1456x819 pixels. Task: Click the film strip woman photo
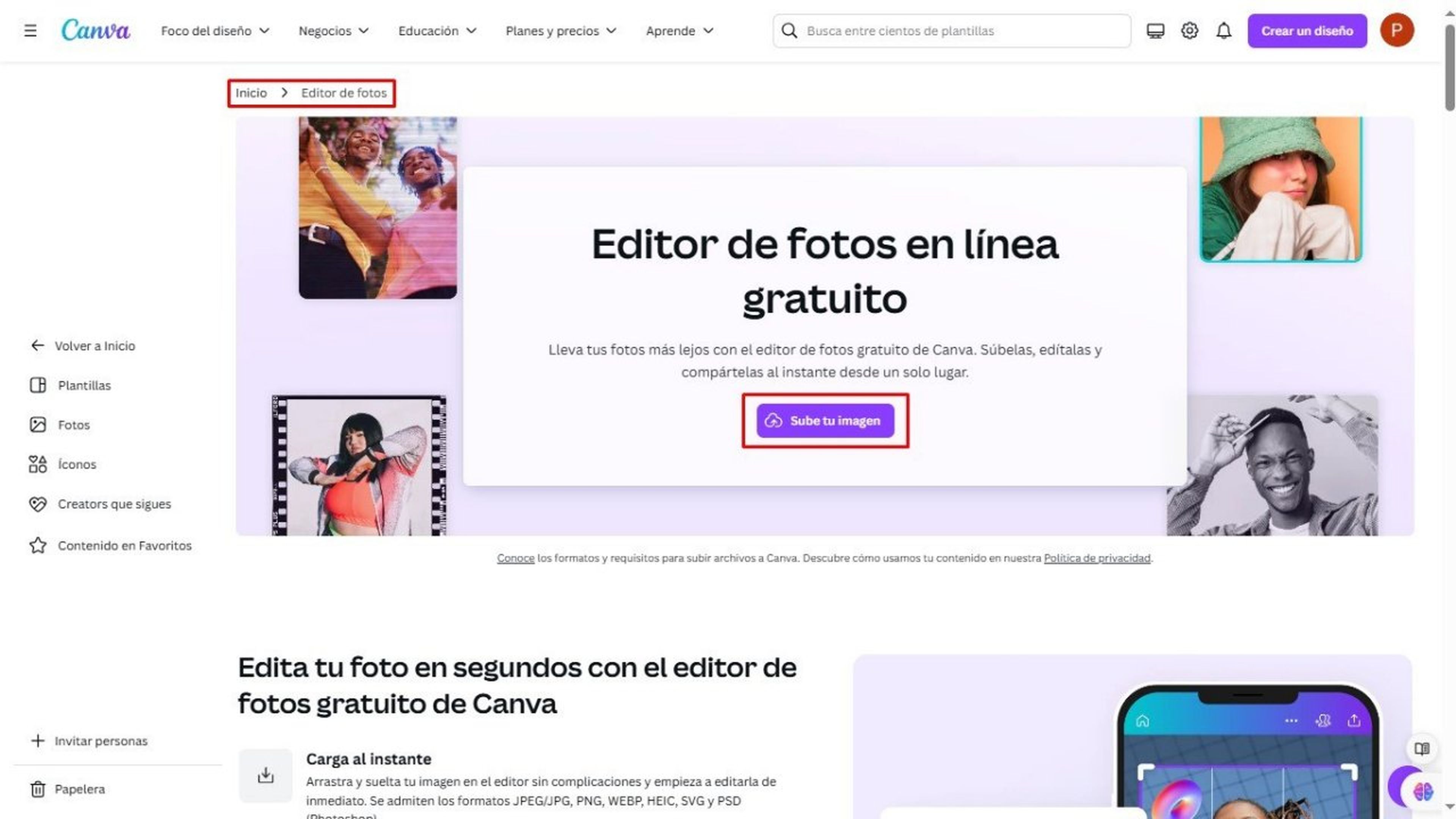(x=359, y=465)
